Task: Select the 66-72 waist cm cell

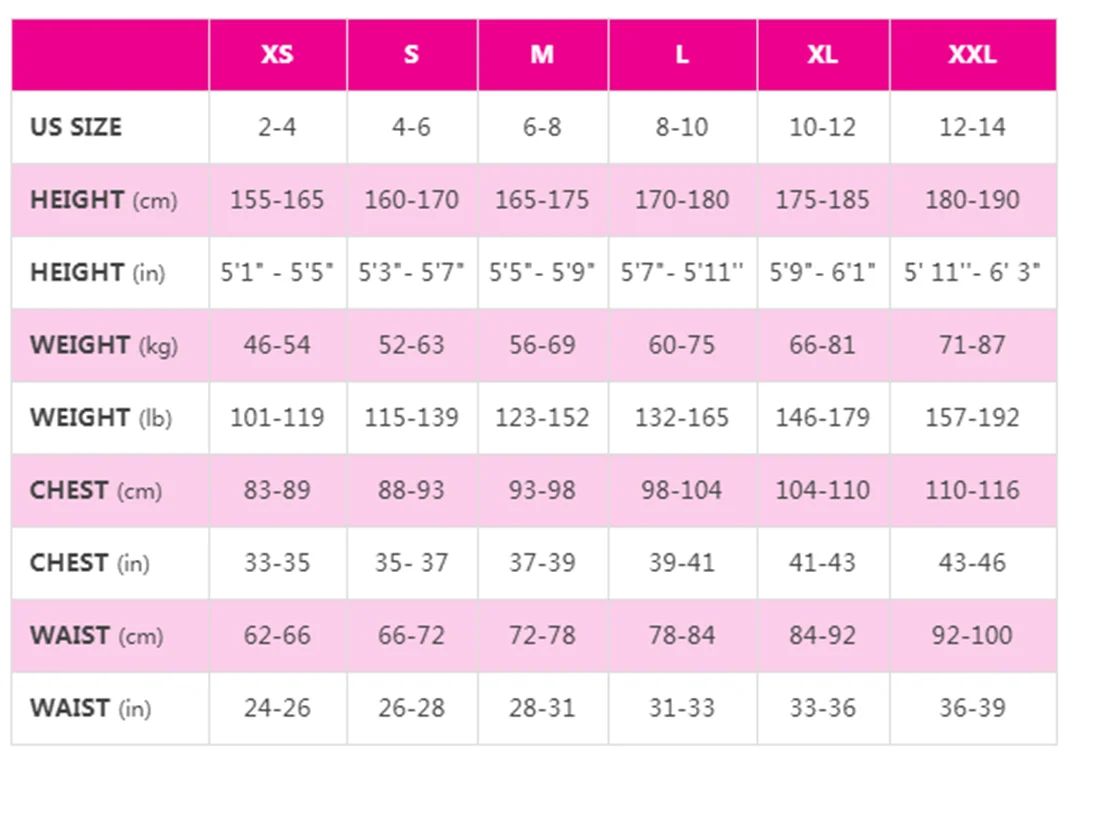Action: (411, 636)
